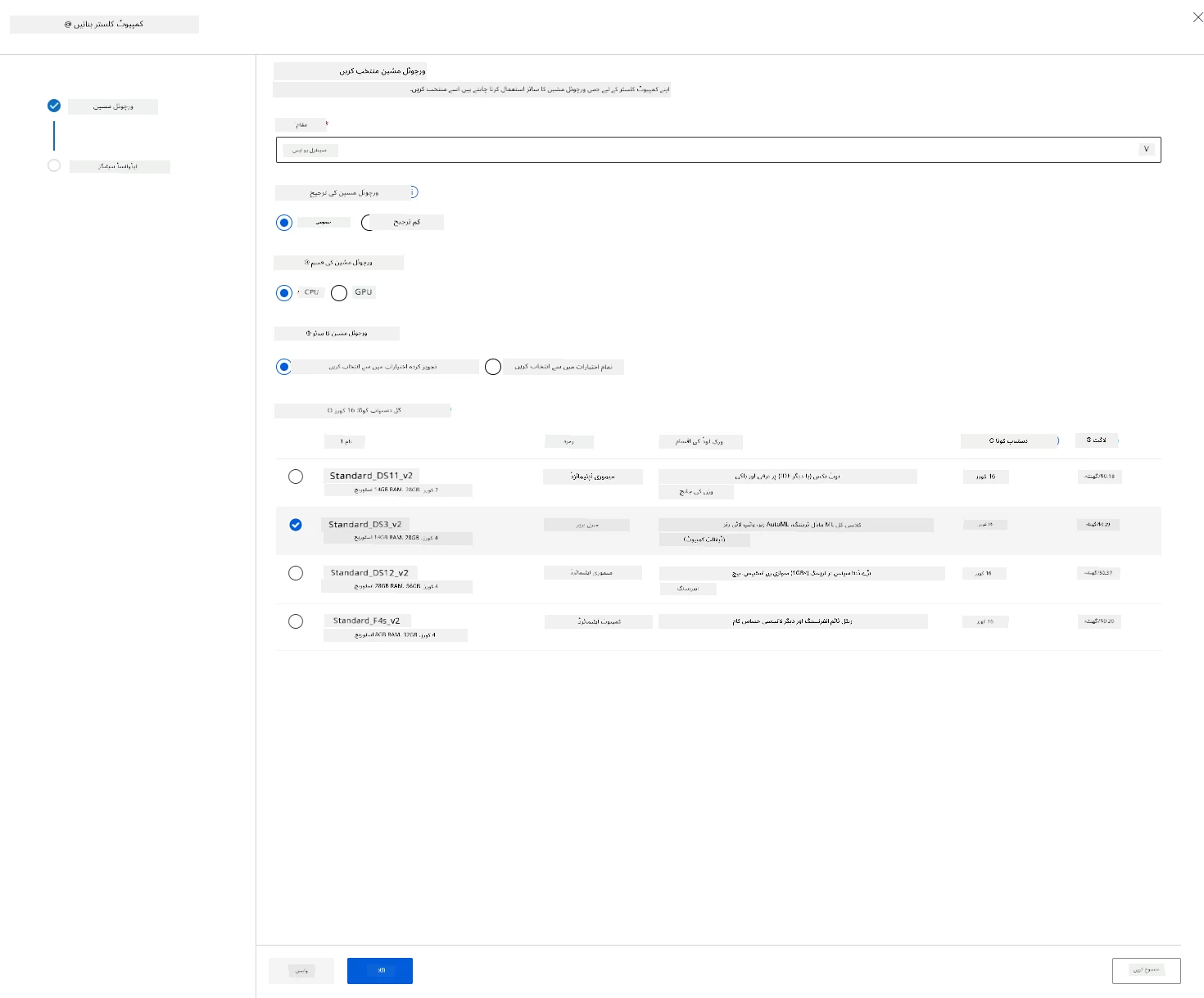The height and width of the screenshot is (998, 1204).
Task: Click the $0.20/hour cost cell
Action: pyautogui.click(x=1099, y=621)
